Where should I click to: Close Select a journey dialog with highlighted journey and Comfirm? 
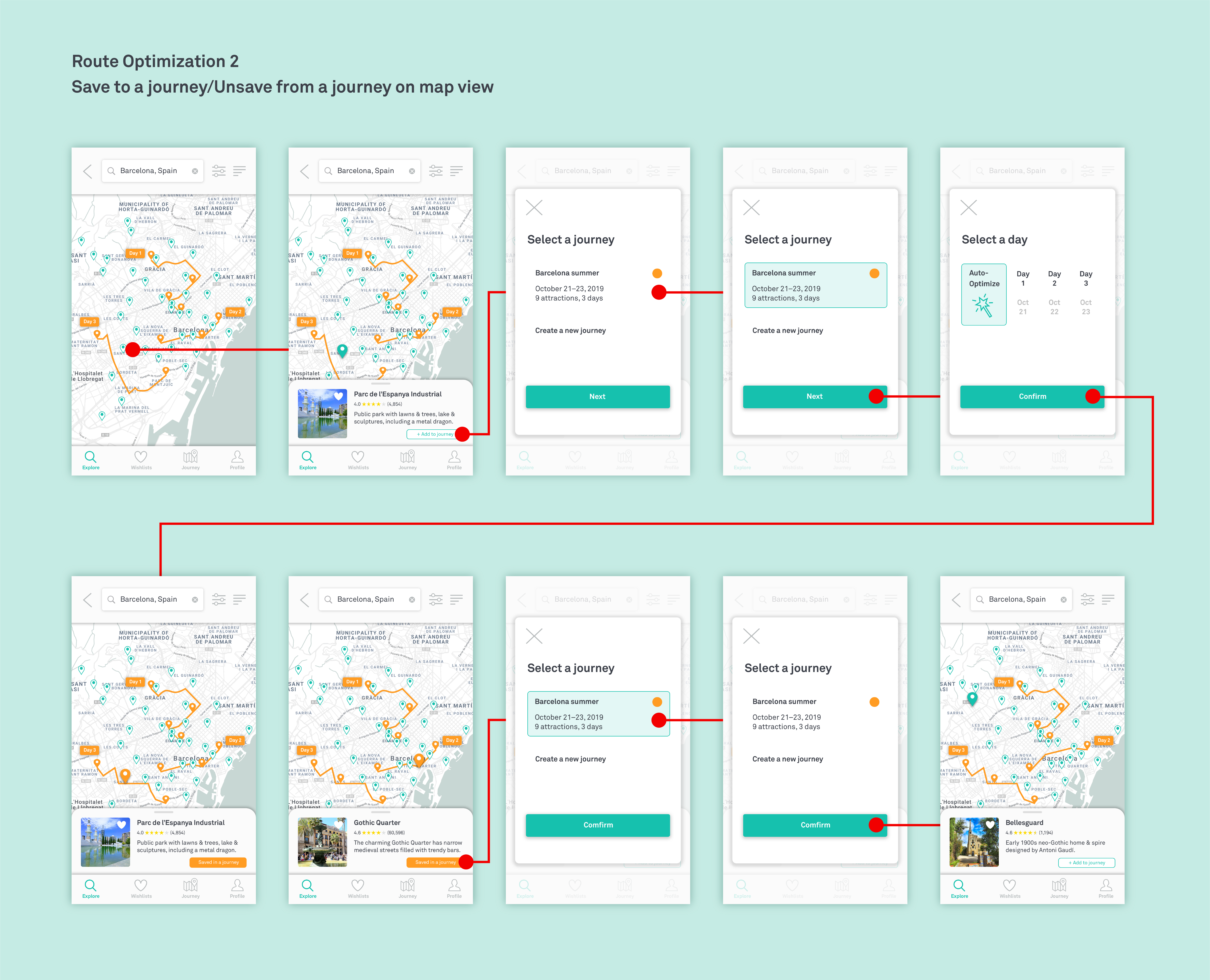(534, 636)
